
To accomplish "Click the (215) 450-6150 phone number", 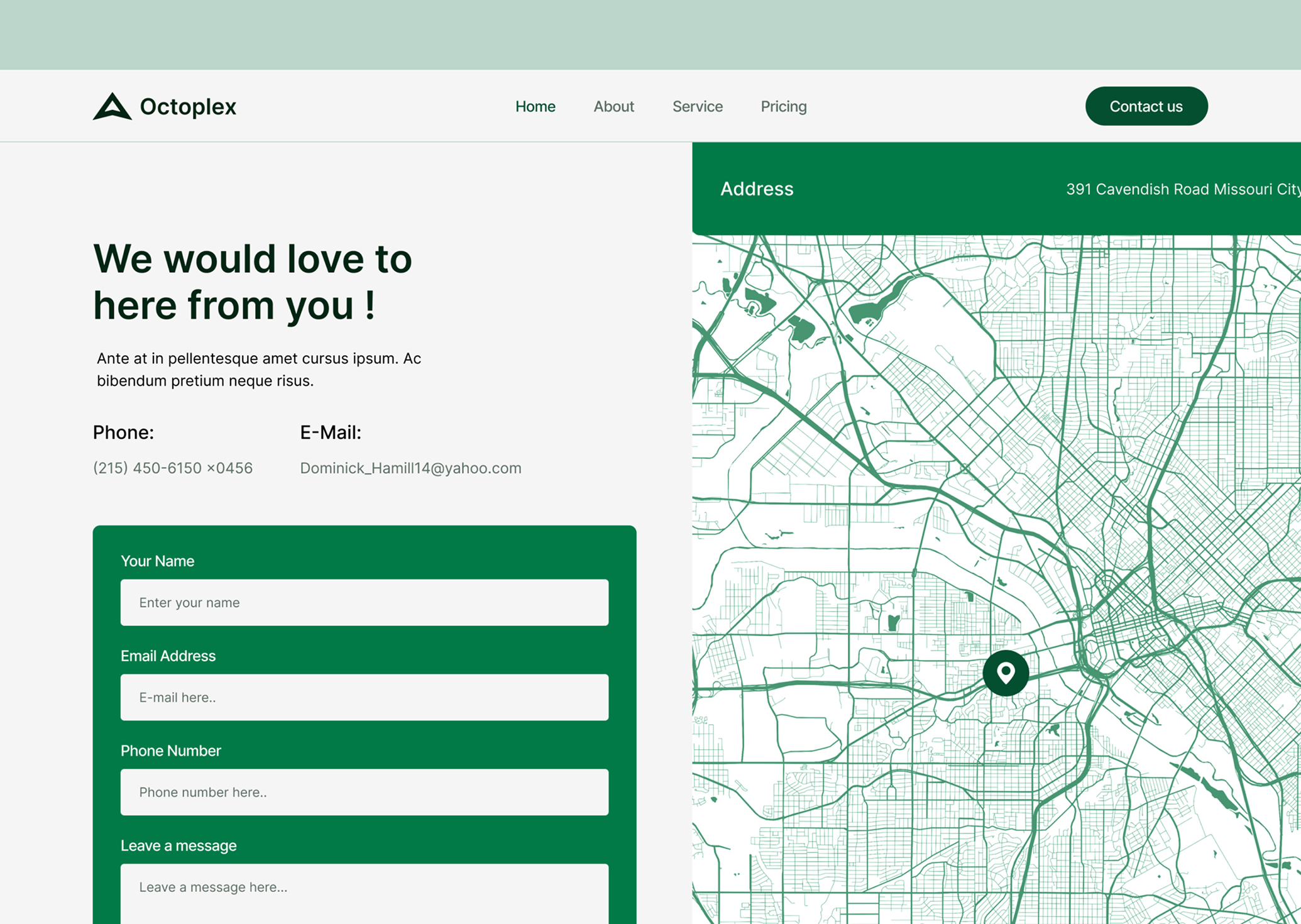I will coord(173,468).
